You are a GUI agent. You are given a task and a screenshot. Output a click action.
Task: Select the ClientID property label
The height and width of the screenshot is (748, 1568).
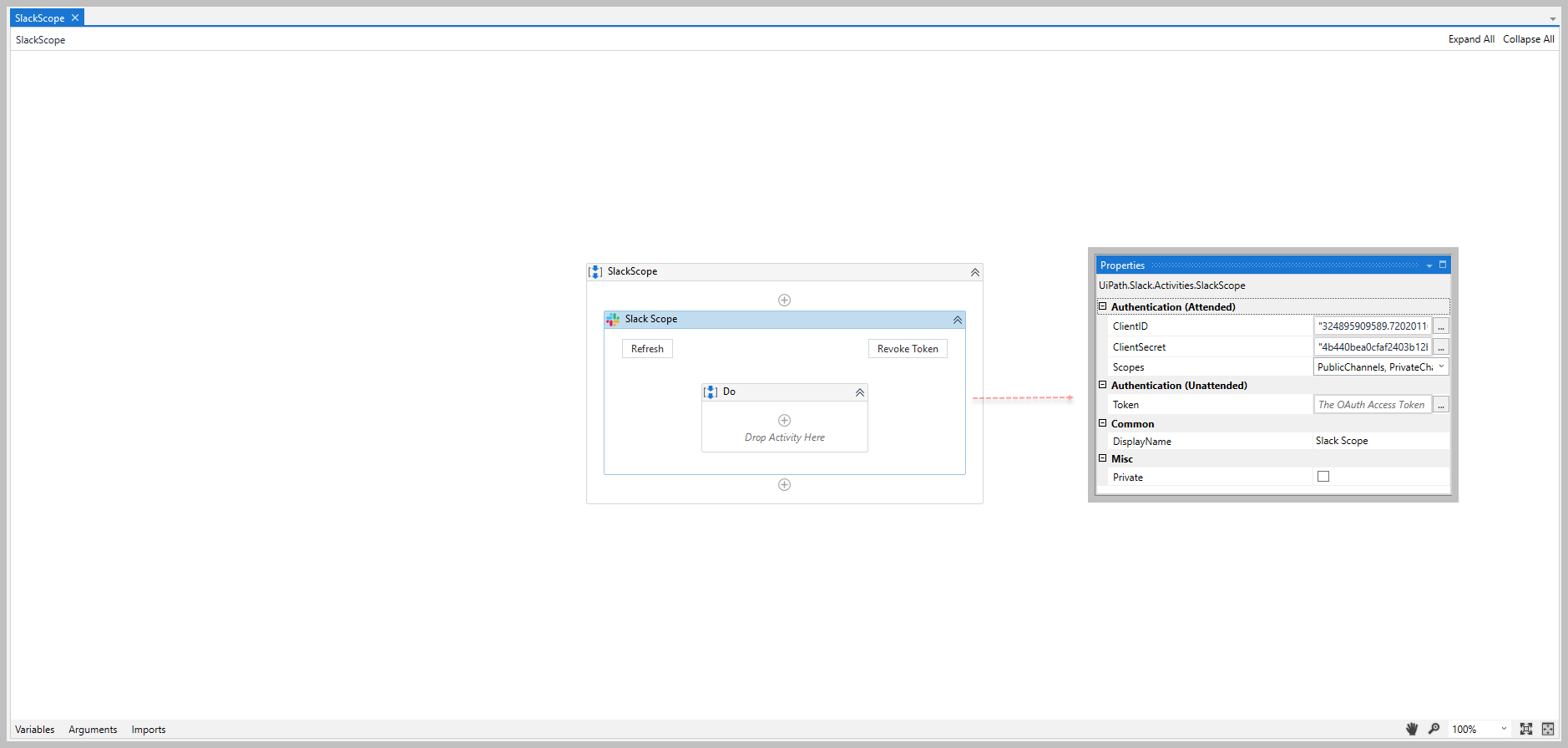pos(1130,326)
